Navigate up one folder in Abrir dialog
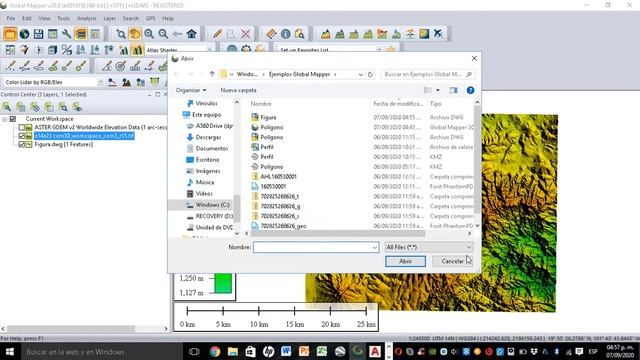Image resolution: width=640 pixels, height=360 pixels. point(212,74)
